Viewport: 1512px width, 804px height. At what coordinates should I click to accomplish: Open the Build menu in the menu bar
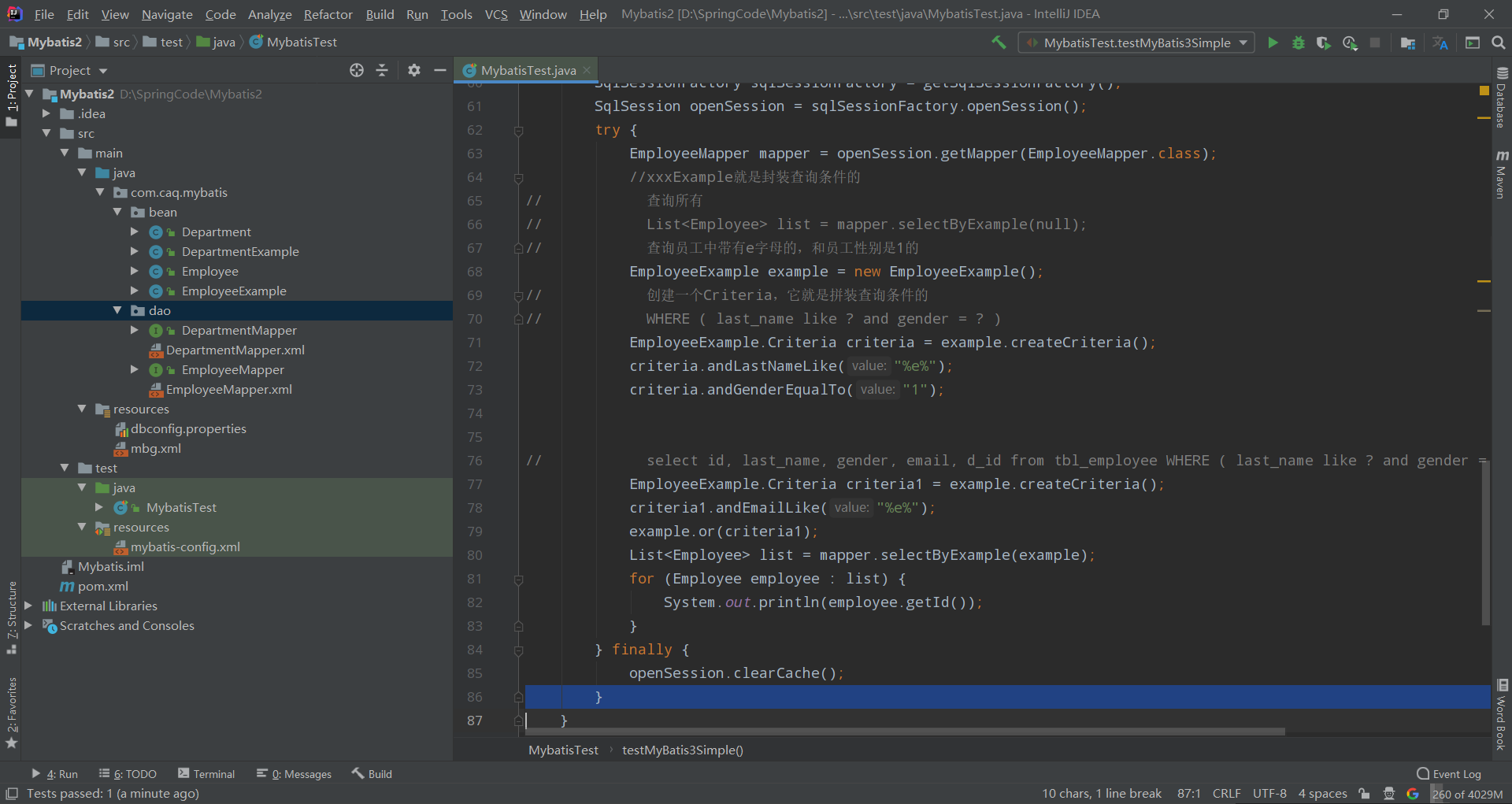(x=380, y=14)
